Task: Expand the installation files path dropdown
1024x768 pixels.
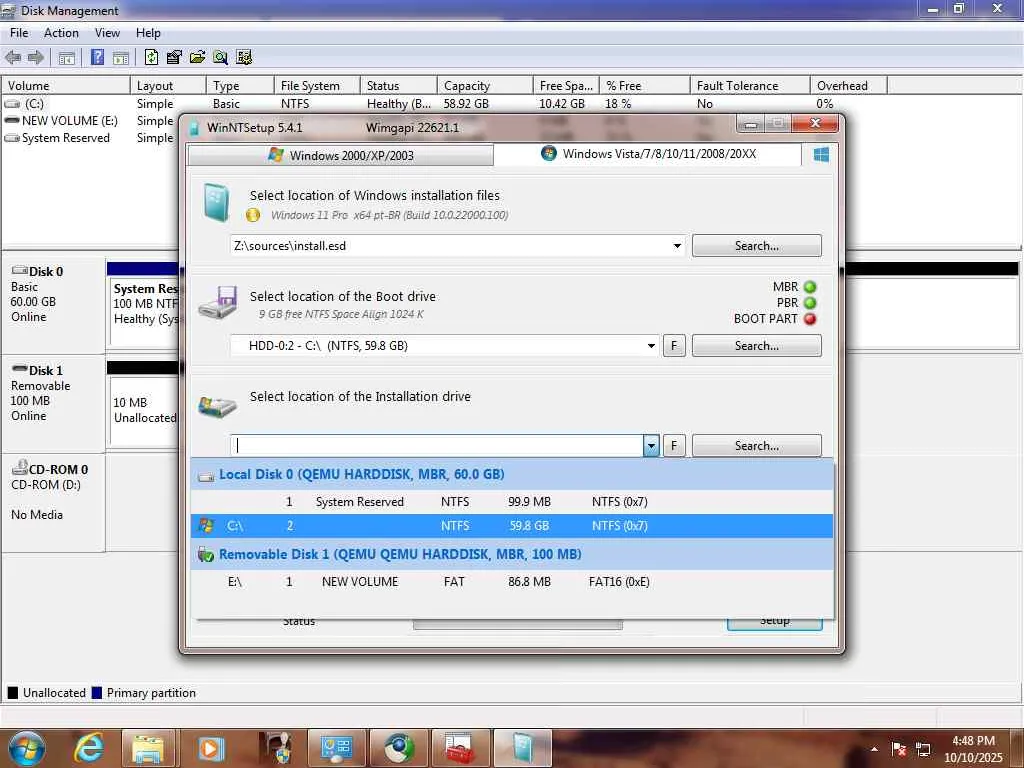Action: [x=677, y=246]
